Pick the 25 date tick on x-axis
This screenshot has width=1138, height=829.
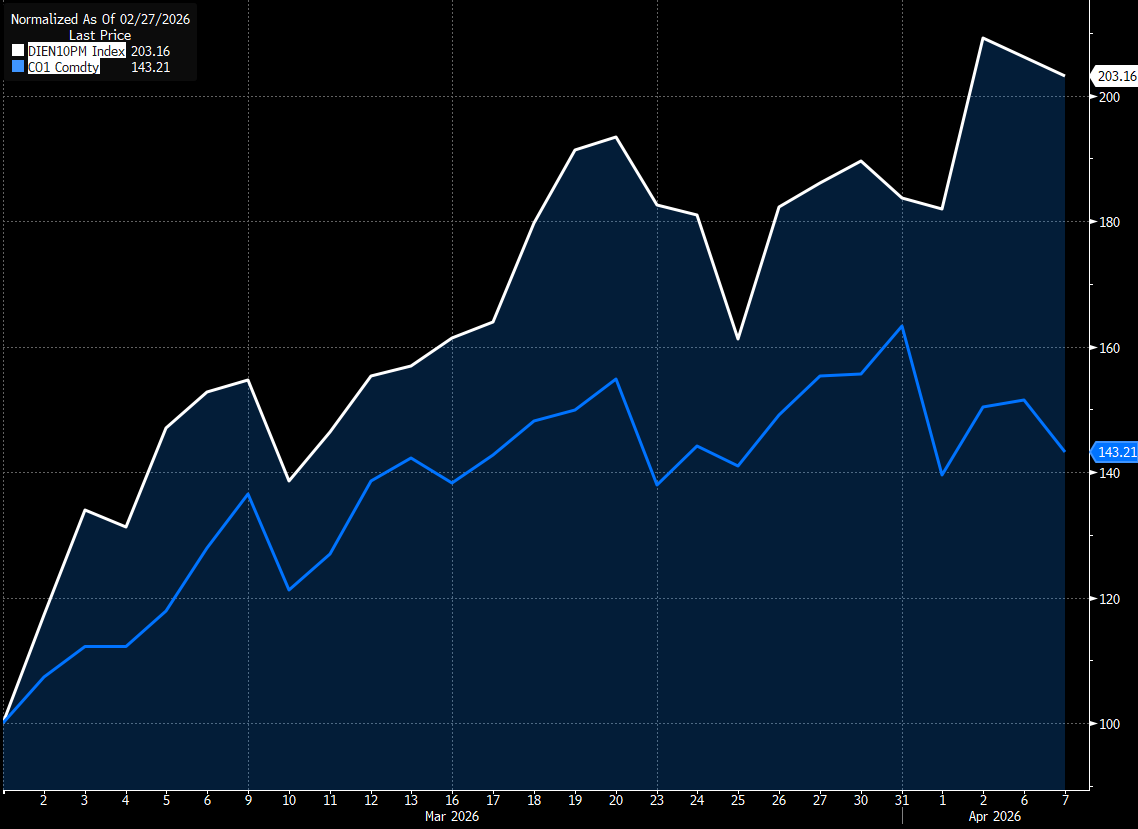(x=738, y=800)
